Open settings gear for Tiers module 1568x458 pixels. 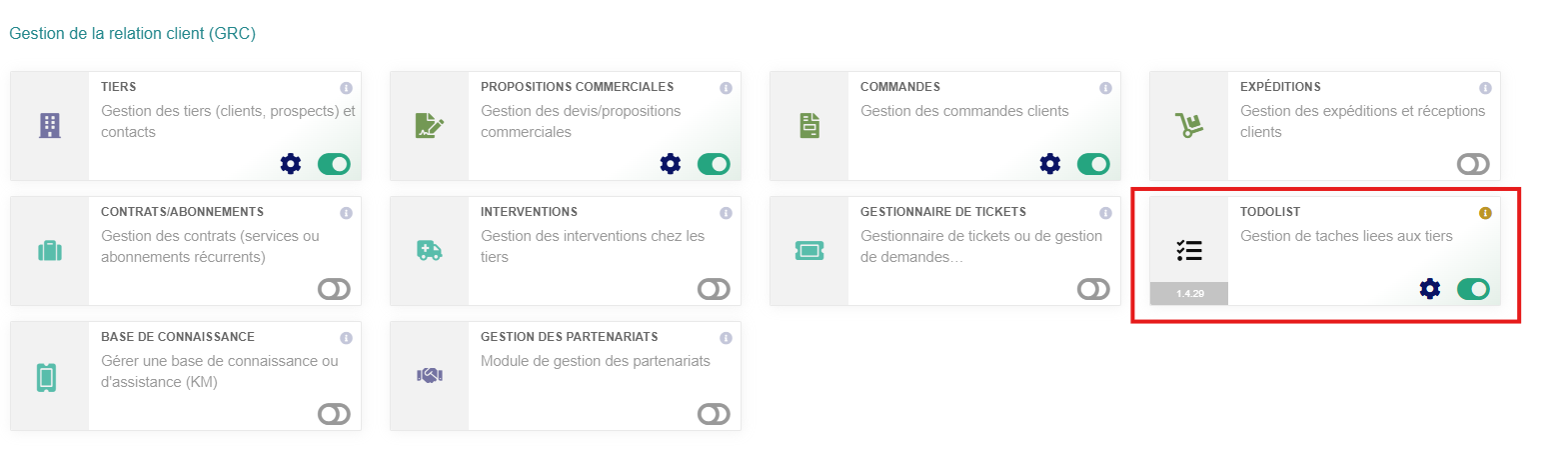291,164
